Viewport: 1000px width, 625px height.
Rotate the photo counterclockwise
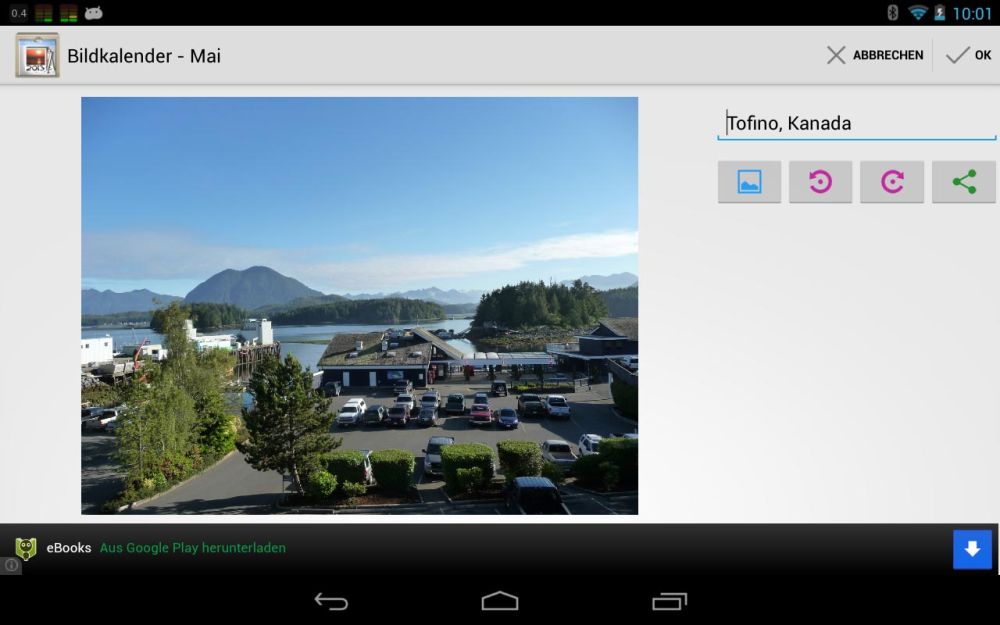tap(820, 182)
